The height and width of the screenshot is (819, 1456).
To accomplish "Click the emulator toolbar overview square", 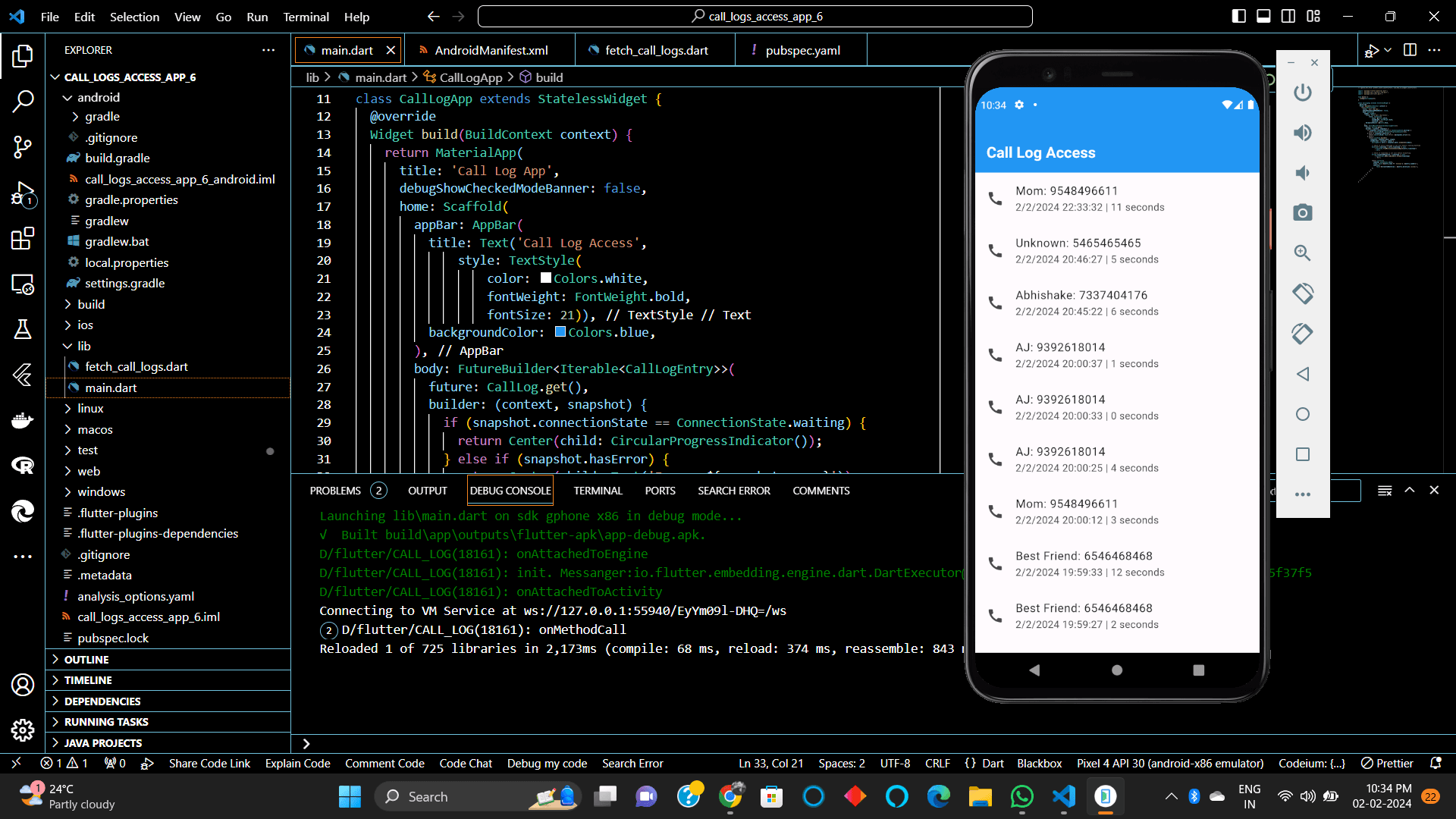I will pos(1303,454).
